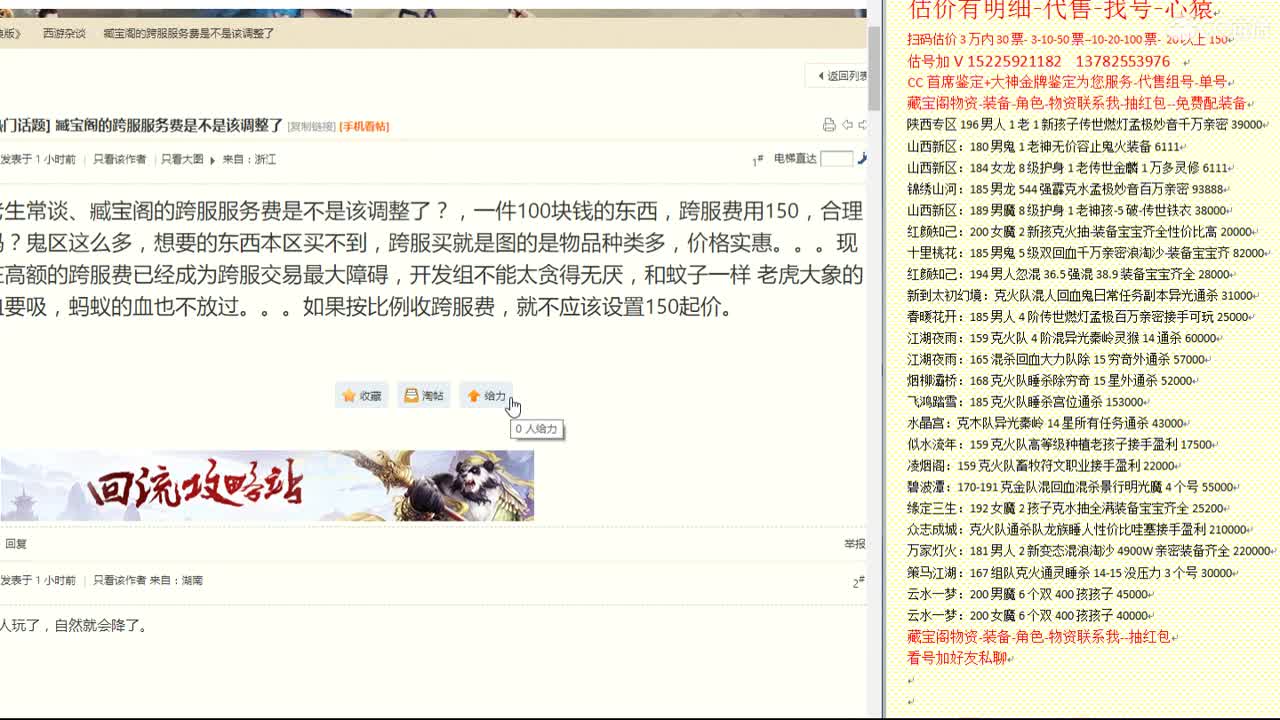The width and height of the screenshot is (1280, 720).
Task: Click the 估价有明细-代售-找号 heading in right panel
Action: pos(1060,10)
